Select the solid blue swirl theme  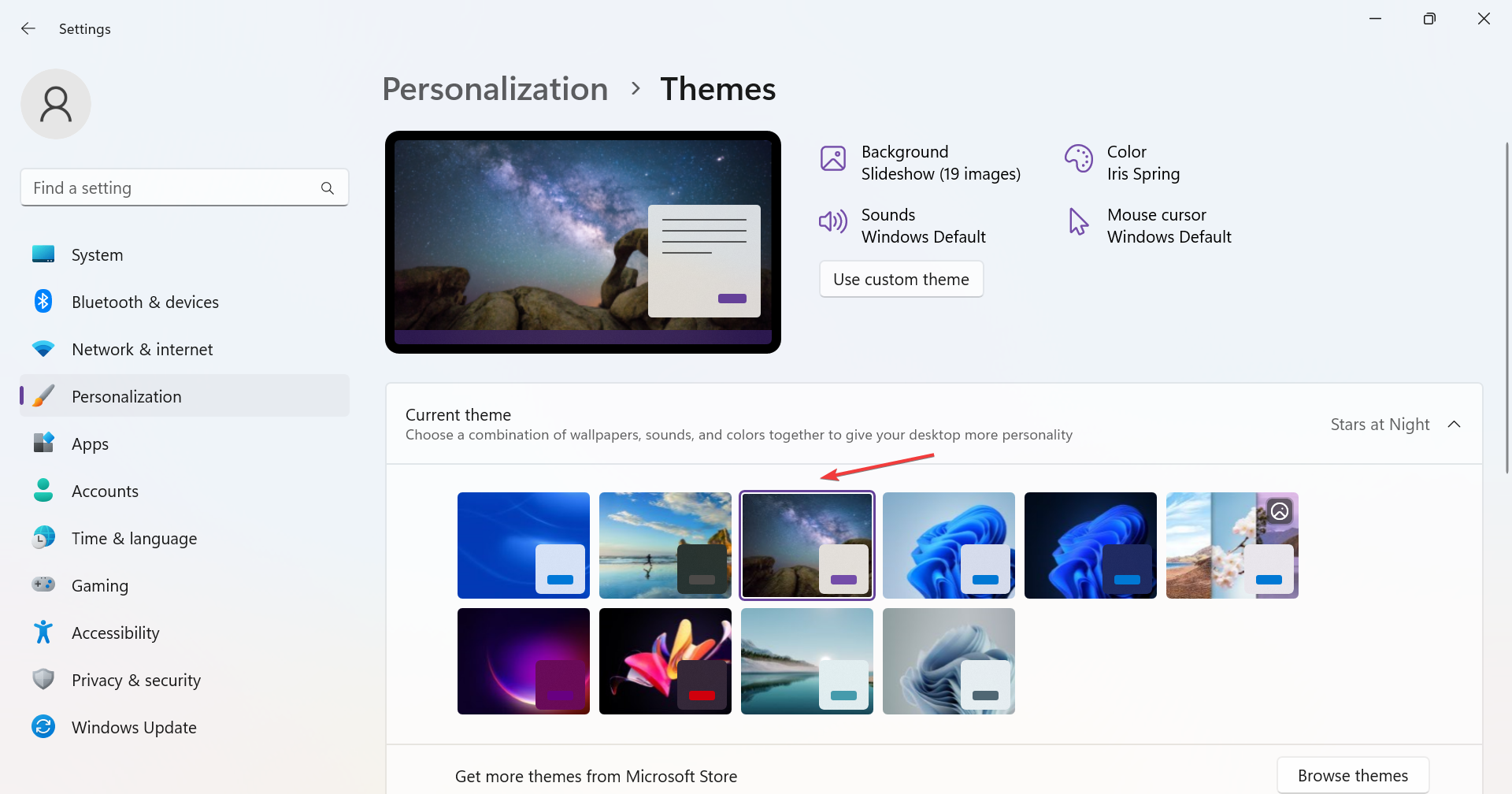(524, 545)
